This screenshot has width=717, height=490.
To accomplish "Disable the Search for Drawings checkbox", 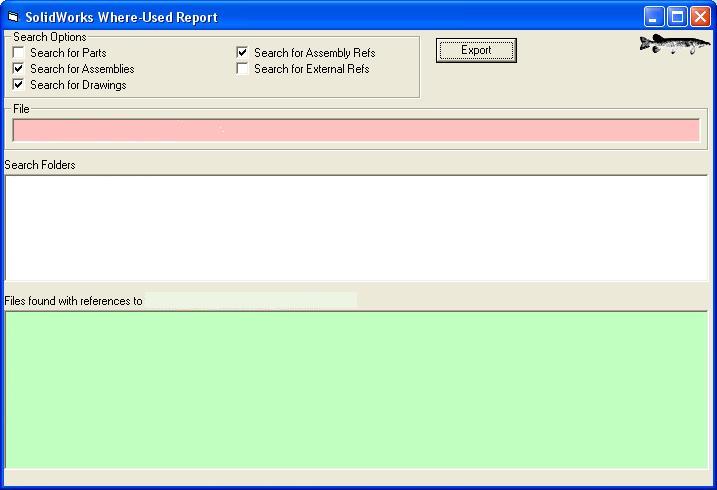I will pos(18,85).
